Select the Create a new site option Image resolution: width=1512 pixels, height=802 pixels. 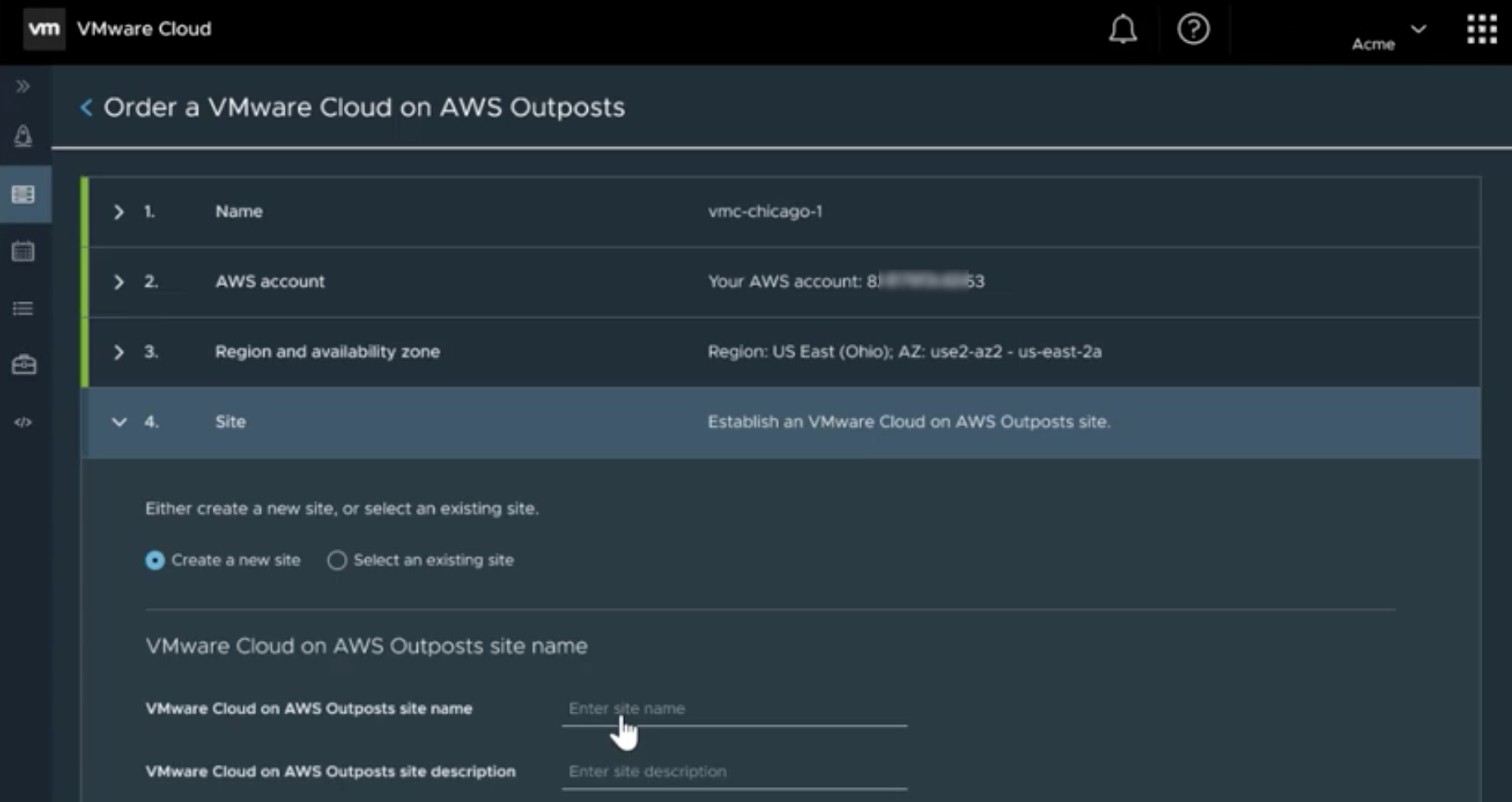(x=155, y=561)
